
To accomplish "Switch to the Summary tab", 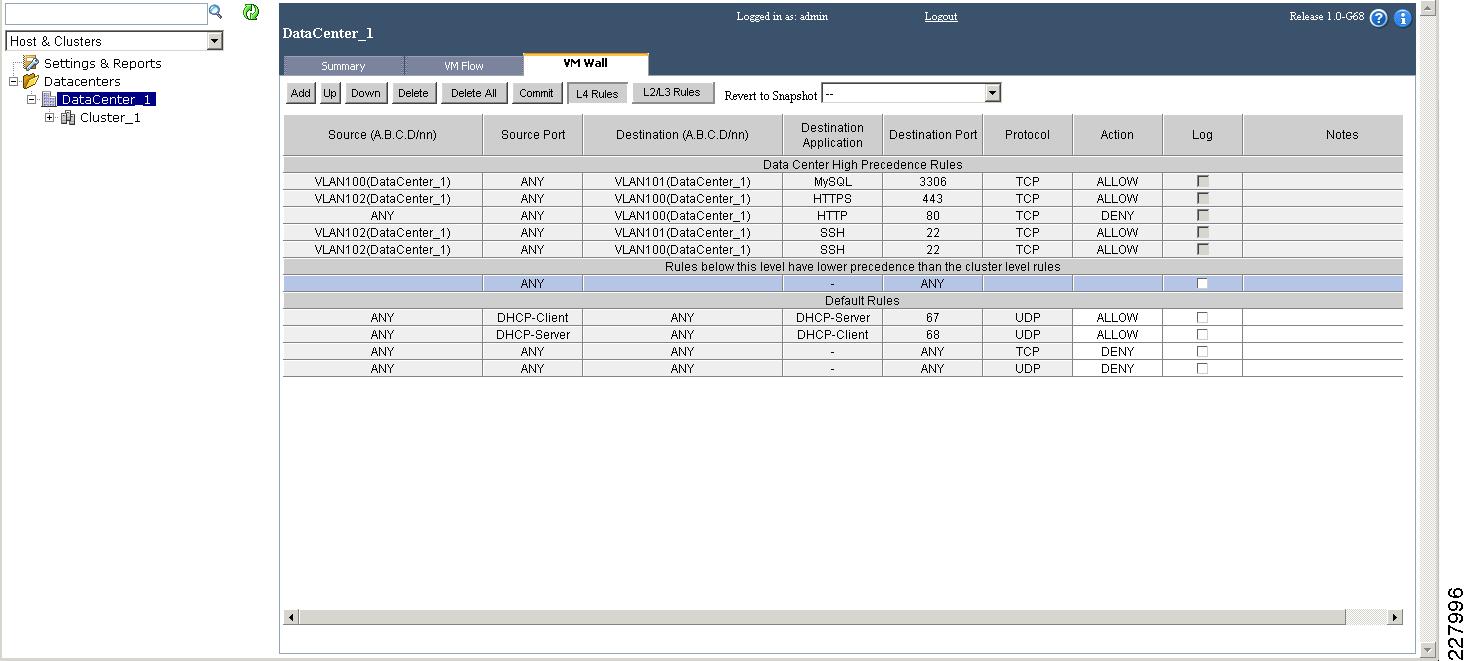I will pos(343,66).
